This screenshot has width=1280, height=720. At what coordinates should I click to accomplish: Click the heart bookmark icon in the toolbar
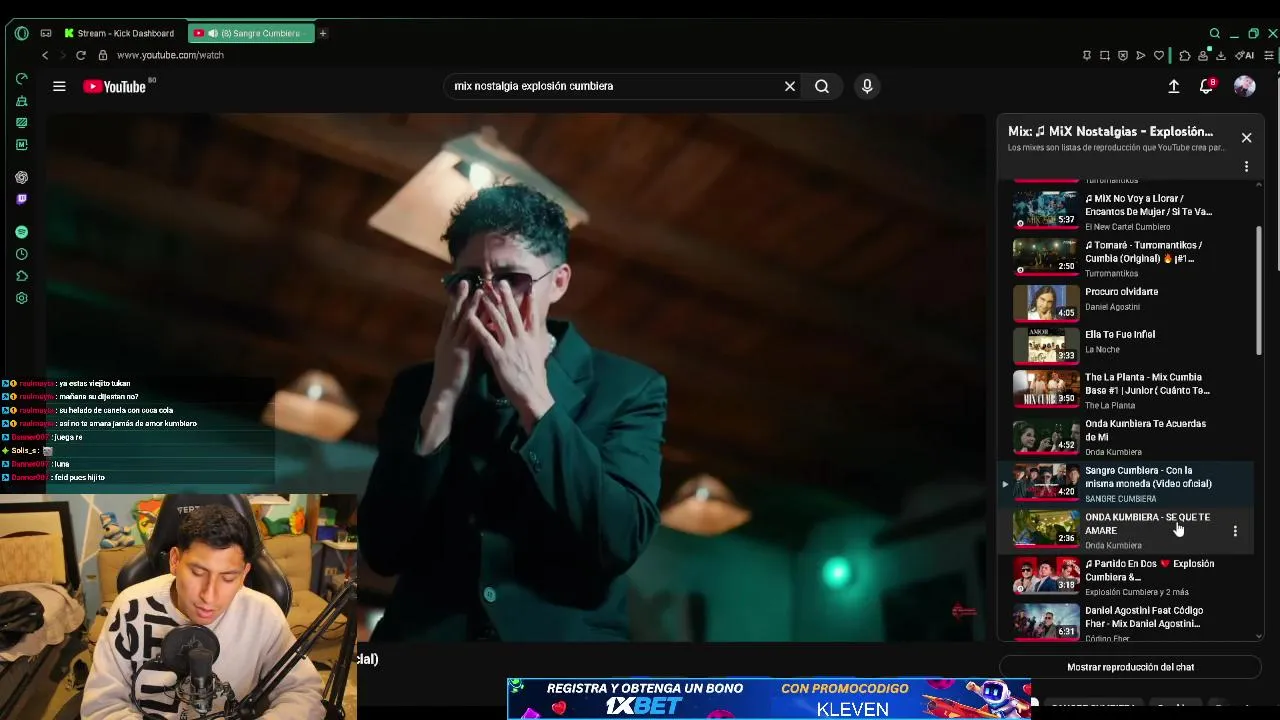(x=1159, y=55)
